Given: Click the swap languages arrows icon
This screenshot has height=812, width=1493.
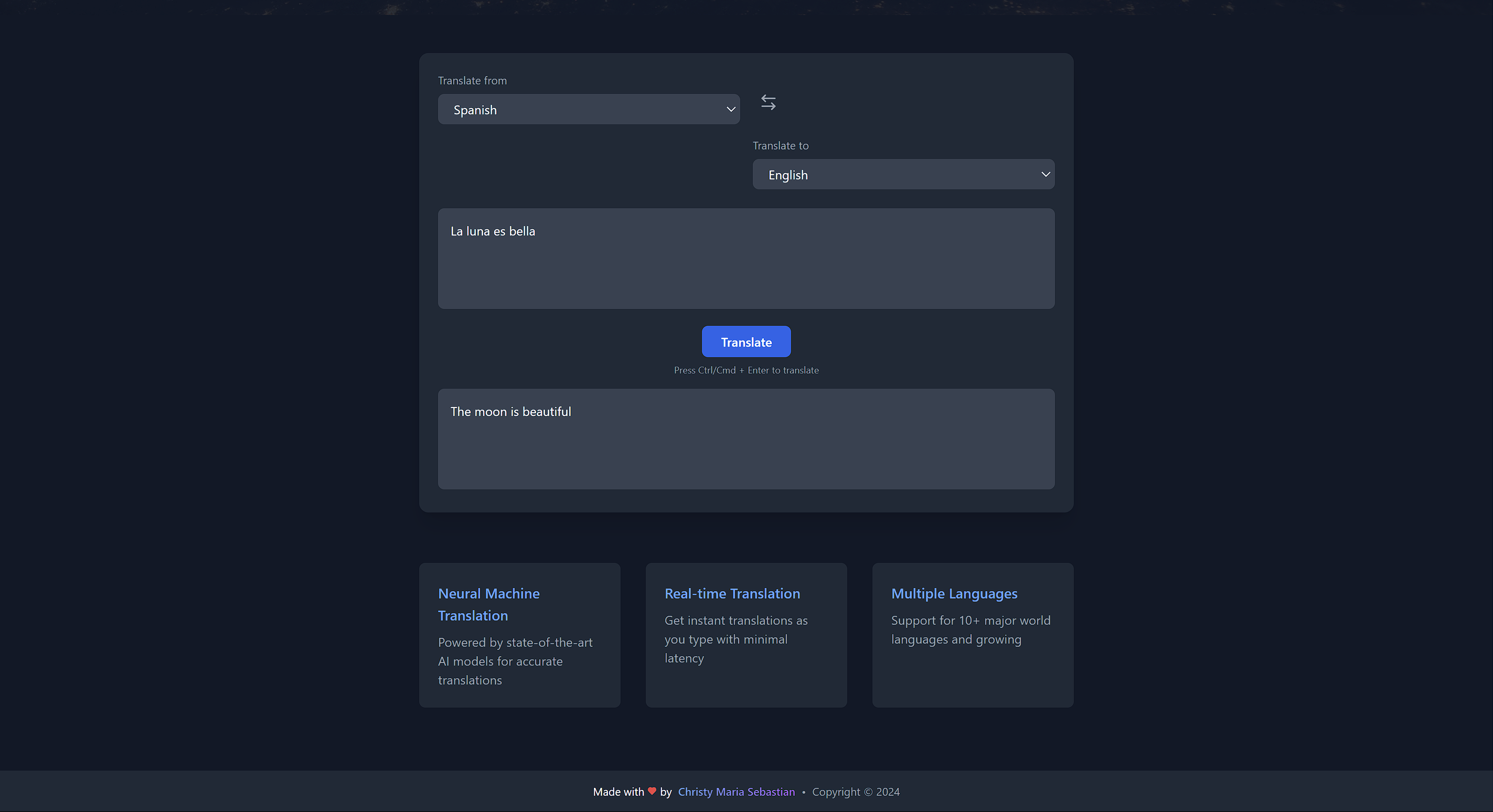Looking at the screenshot, I should [768, 103].
